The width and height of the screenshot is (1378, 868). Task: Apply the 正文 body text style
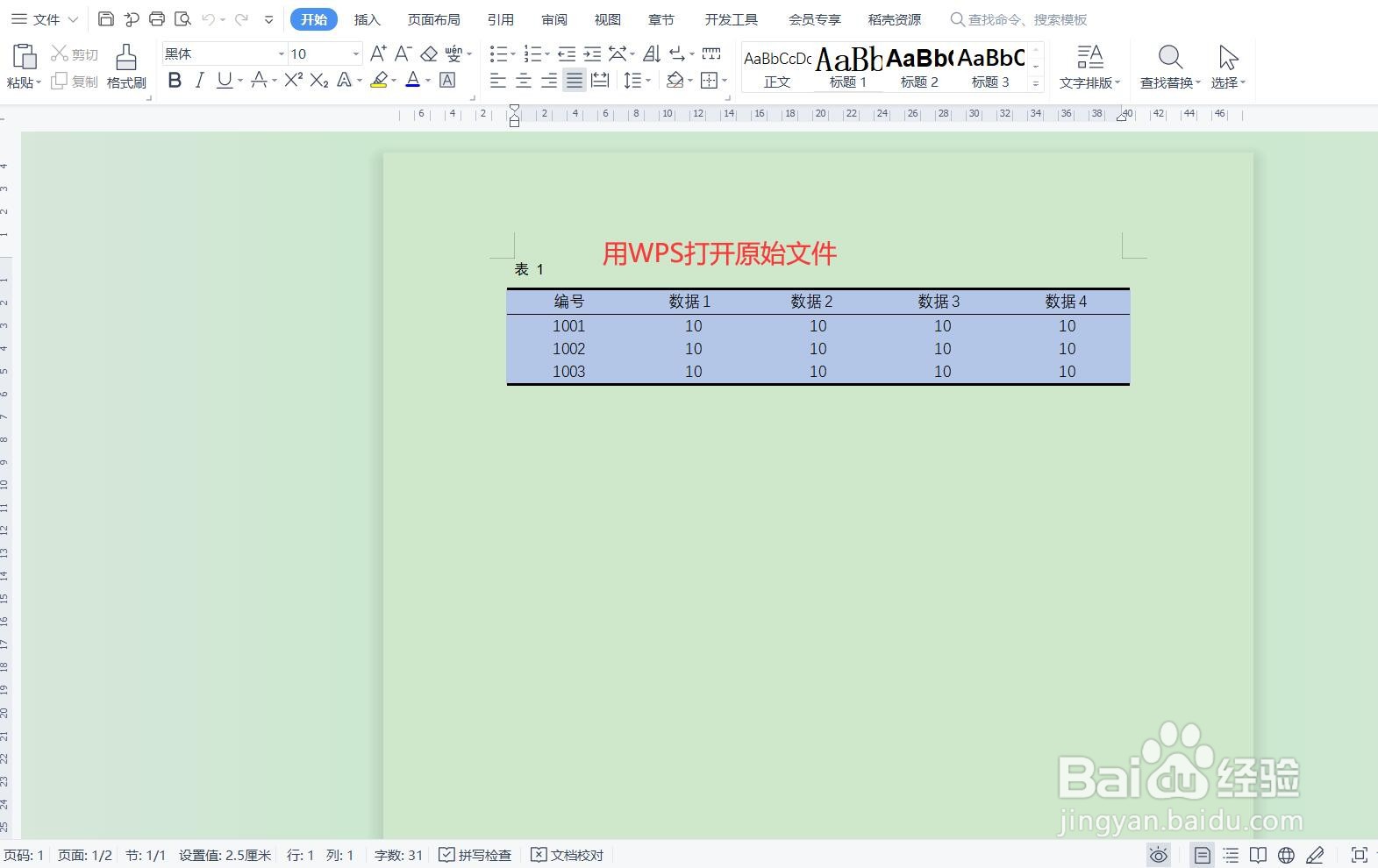point(777,67)
